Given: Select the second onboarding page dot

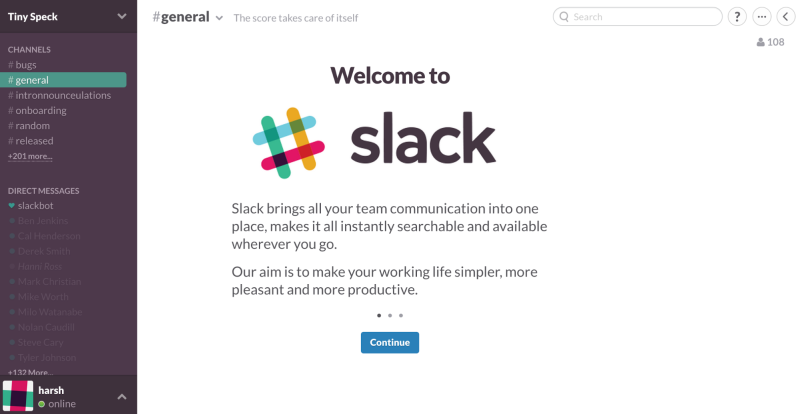Looking at the screenshot, I should [390, 315].
